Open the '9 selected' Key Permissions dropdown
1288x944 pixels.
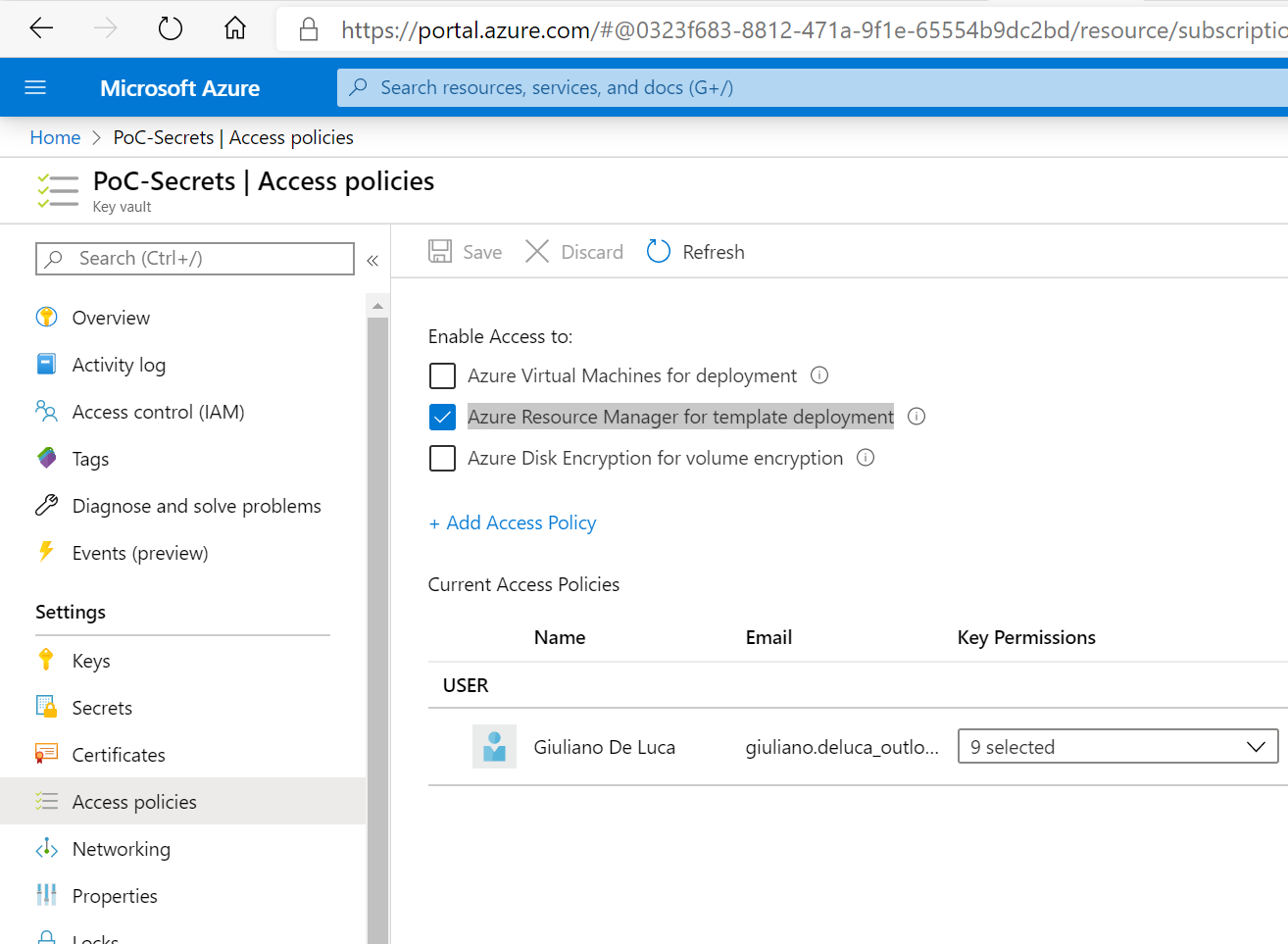pyautogui.click(x=1117, y=746)
